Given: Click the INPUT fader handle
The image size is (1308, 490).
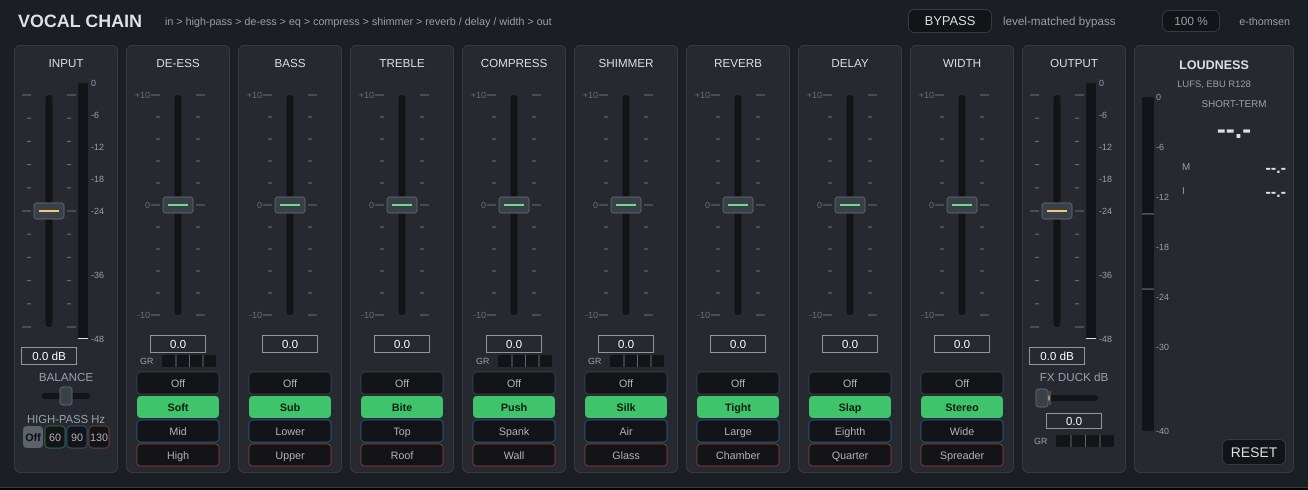Looking at the screenshot, I should (x=49, y=211).
